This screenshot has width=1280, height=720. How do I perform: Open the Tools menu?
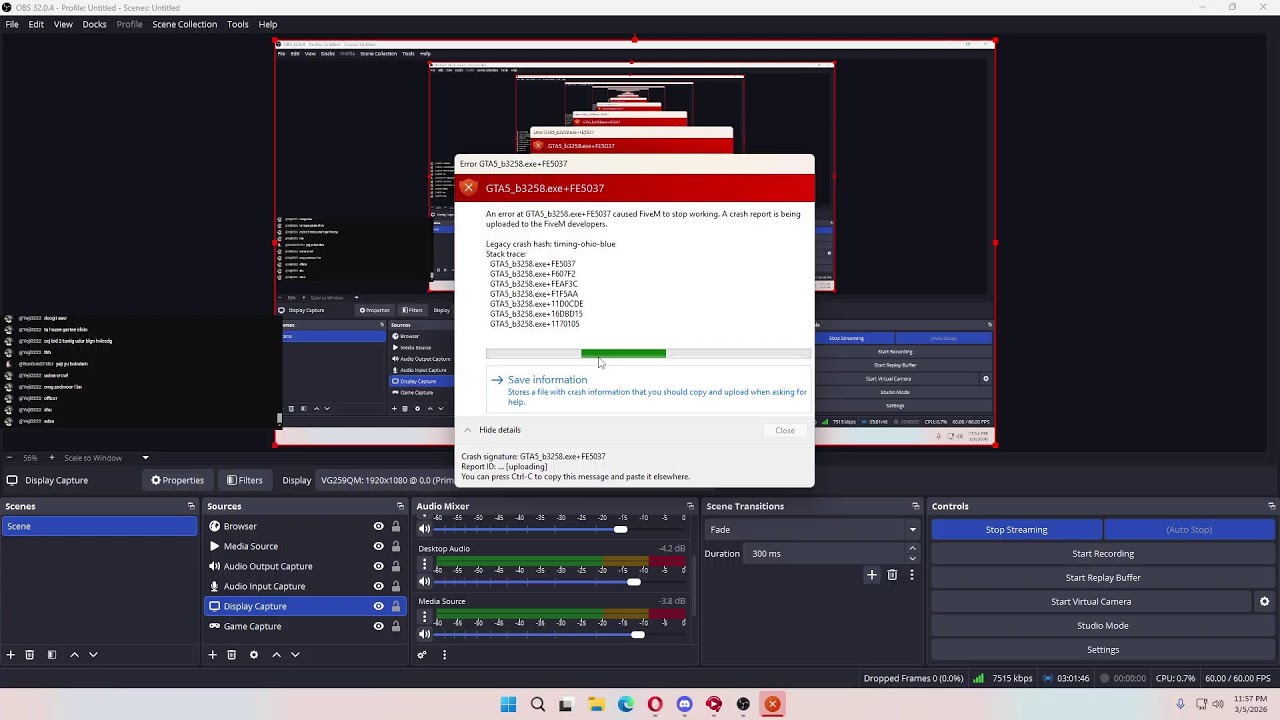pyautogui.click(x=237, y=24)
